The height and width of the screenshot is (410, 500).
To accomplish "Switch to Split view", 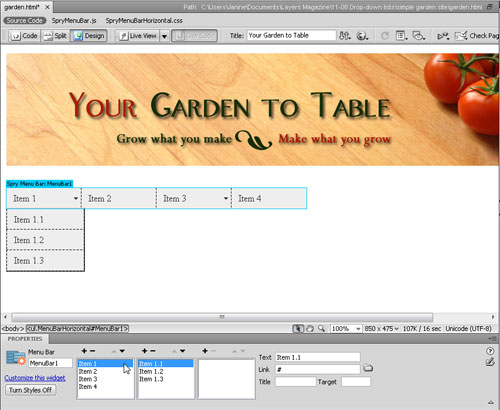I will point(55,36).
